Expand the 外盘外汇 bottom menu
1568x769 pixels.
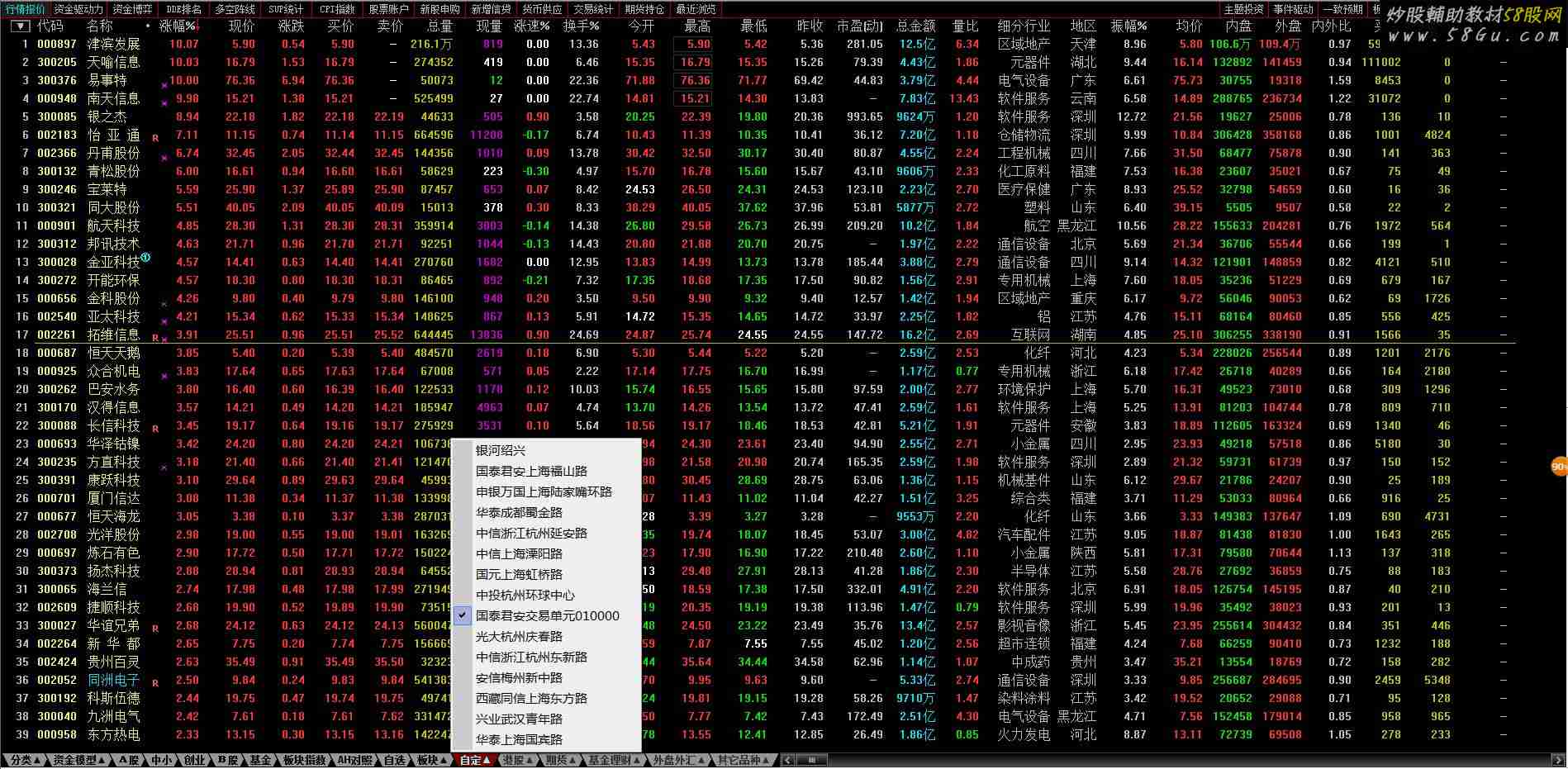(678, 760)
